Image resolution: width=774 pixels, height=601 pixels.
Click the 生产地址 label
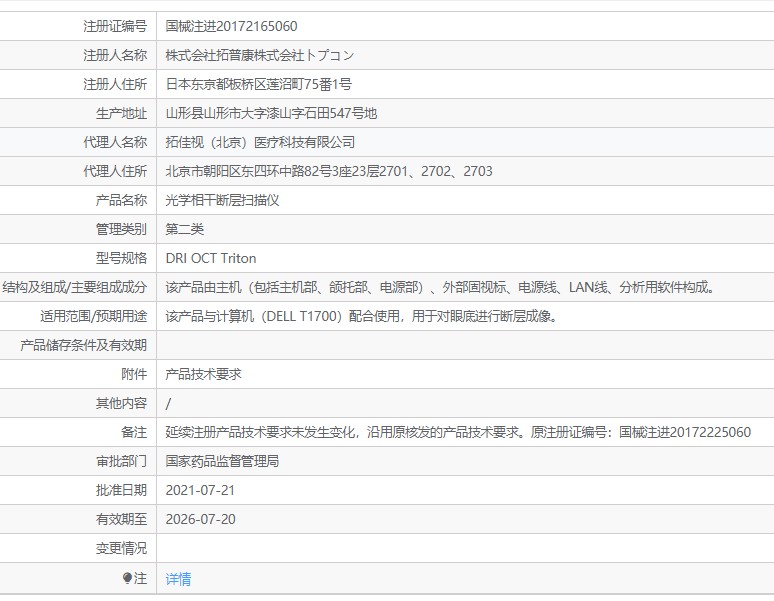(x=121, y=113)
